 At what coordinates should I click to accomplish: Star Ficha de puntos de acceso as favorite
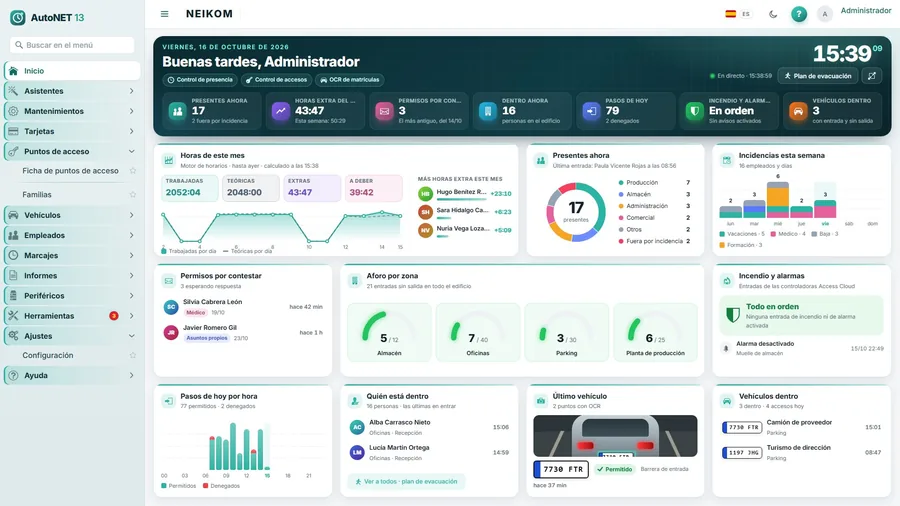click(133, 171)
